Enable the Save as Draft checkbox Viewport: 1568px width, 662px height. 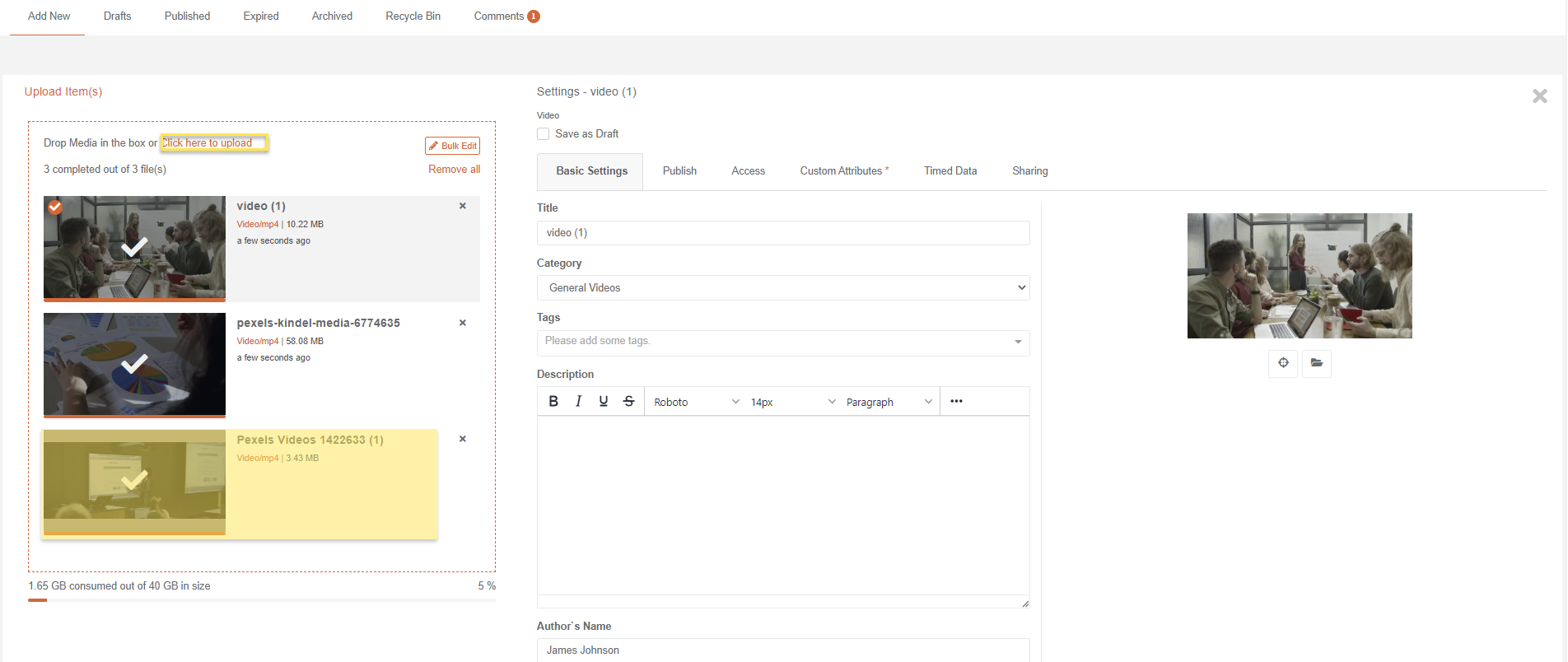pos(544,134)
